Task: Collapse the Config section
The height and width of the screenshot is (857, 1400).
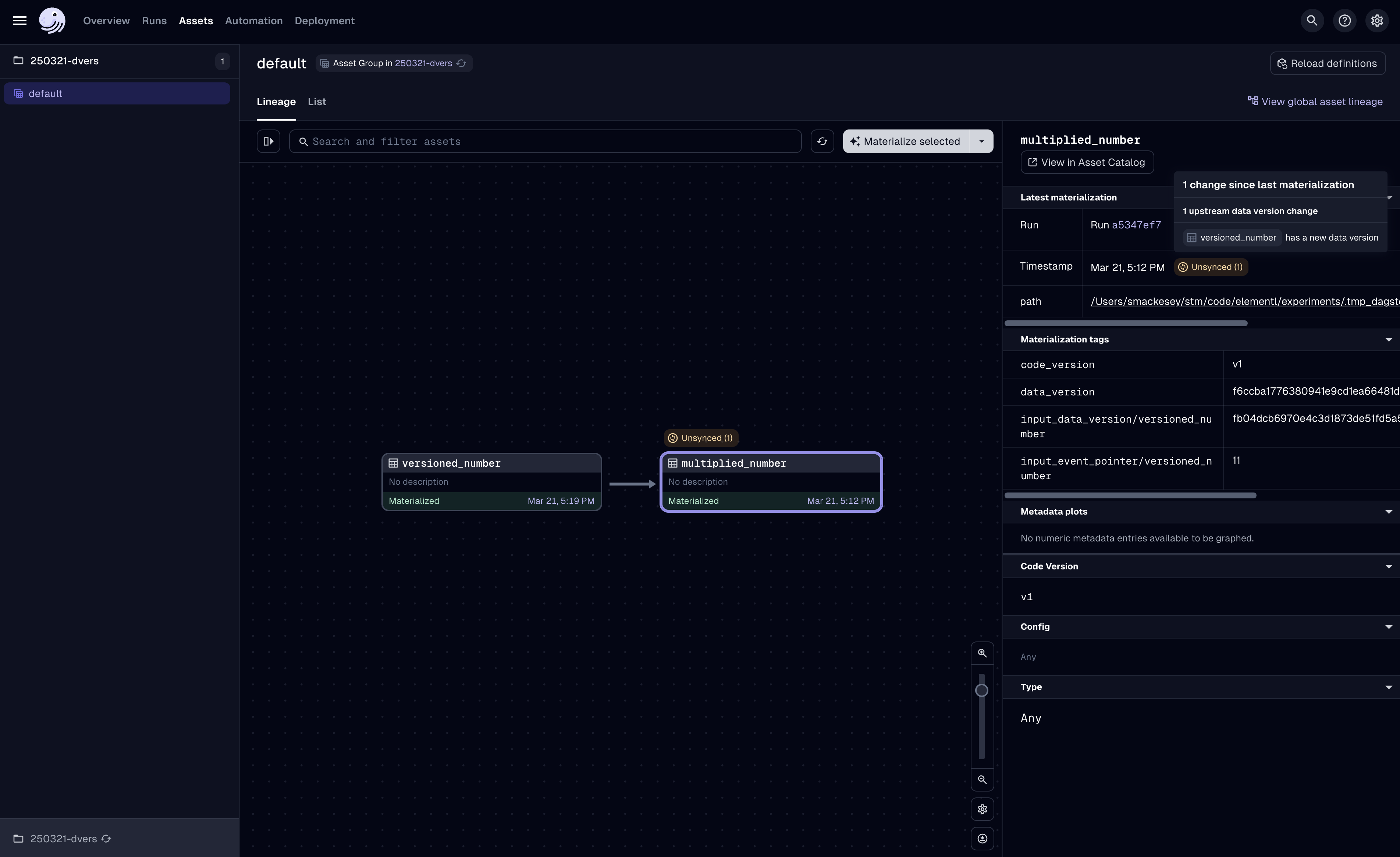Action: click(1389, 626)
